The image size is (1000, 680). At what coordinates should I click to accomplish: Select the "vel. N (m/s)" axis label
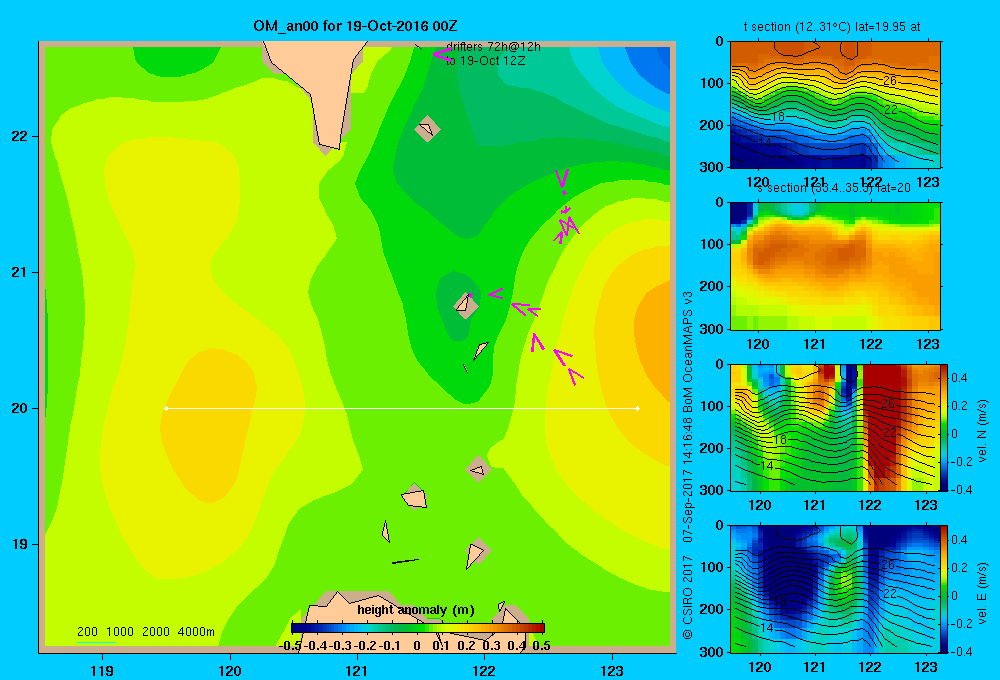(983, 431)
